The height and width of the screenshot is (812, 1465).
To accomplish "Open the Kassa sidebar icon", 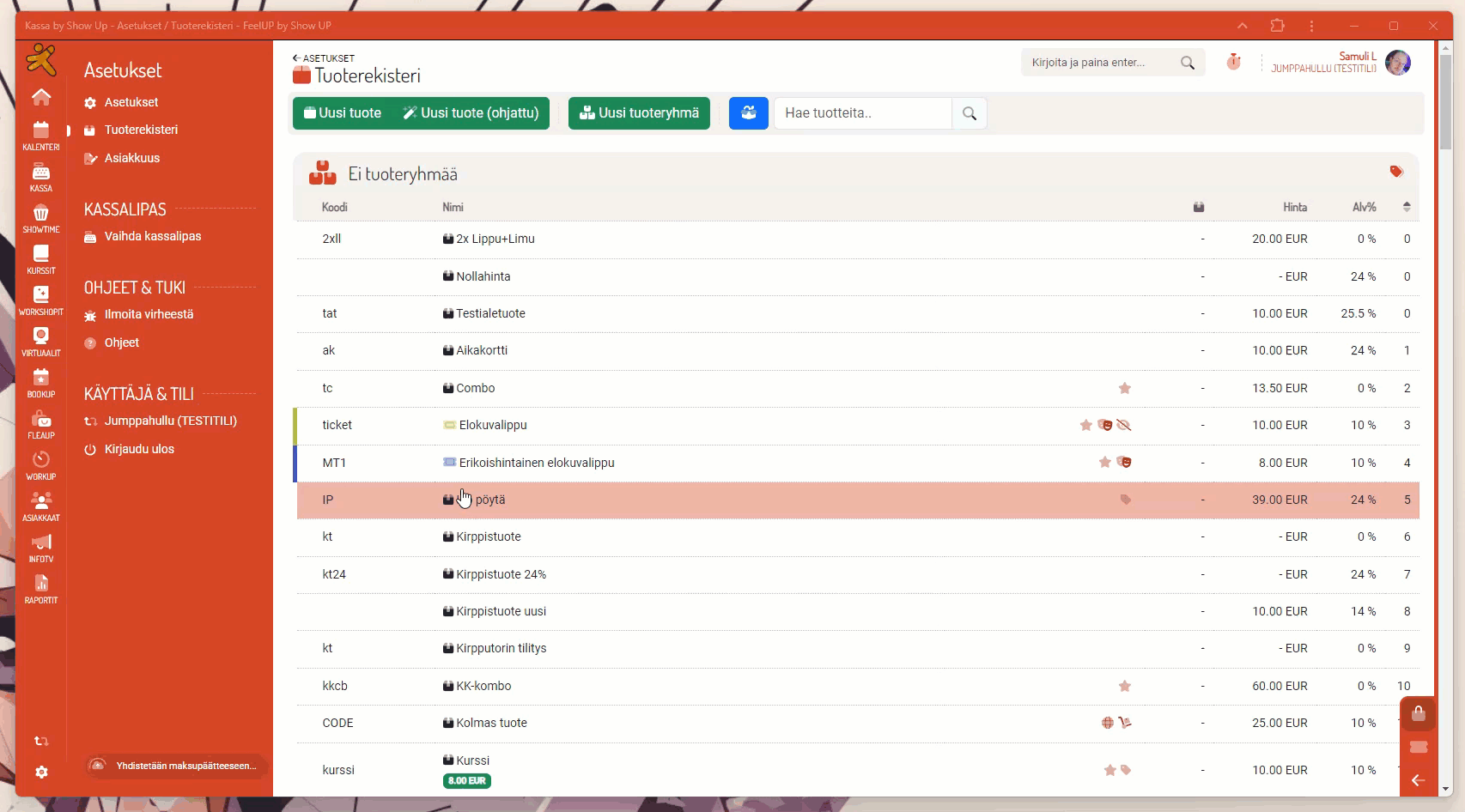I will pos(40,176).
